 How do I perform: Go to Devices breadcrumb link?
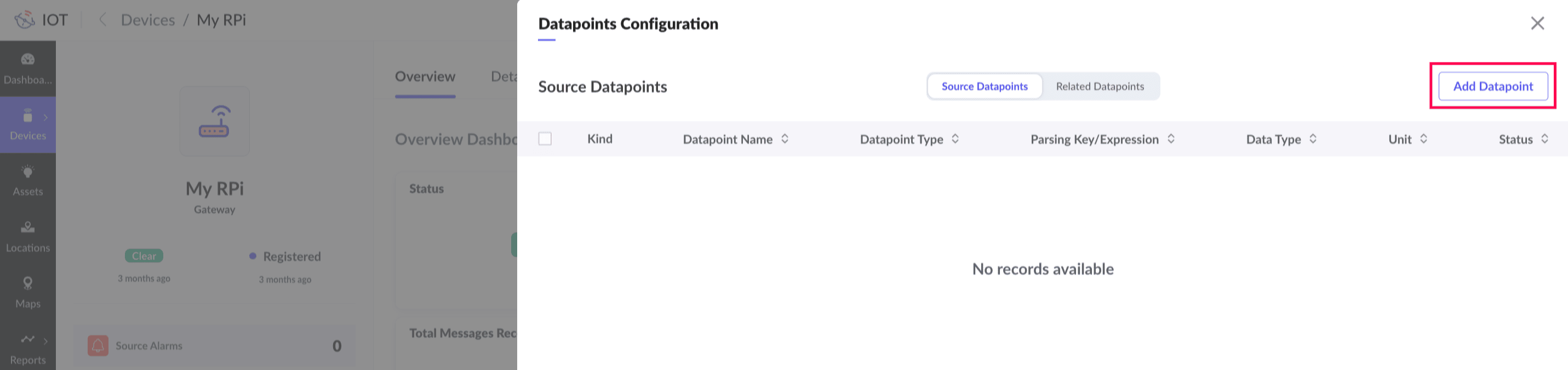click(x=148, y=20)
